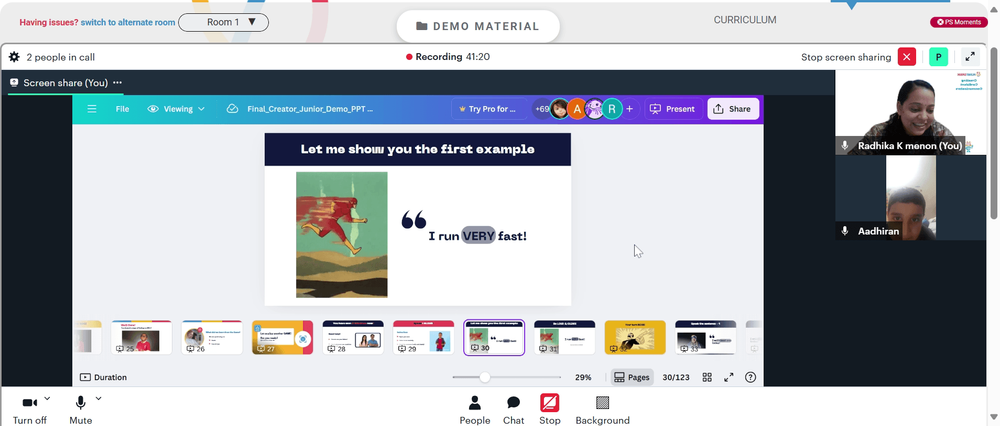1000x426 pixels.
Task: Click the cloud save status icon
Action: coord(233,109)
